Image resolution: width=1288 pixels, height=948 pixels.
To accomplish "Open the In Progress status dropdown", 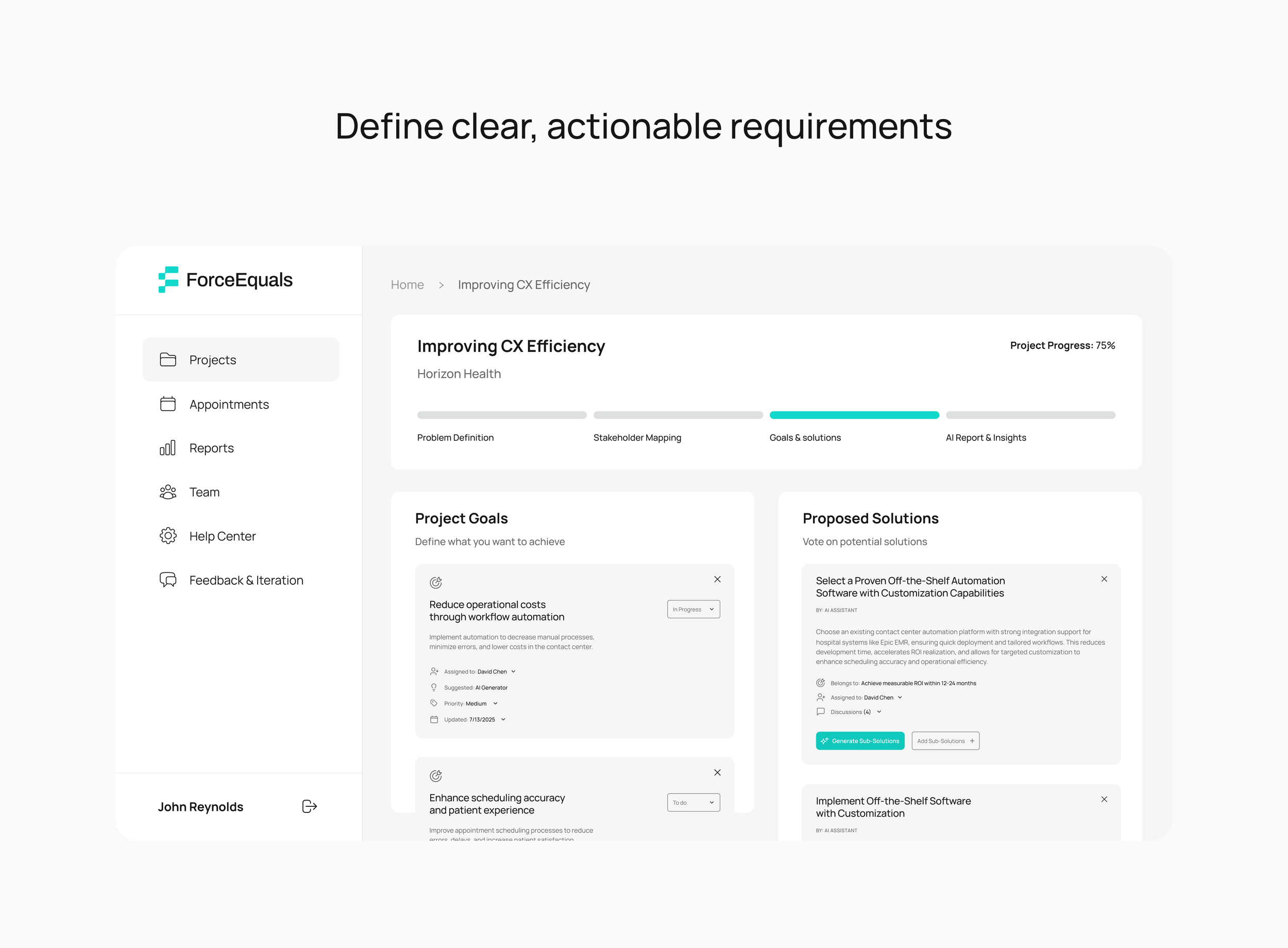I will coord(693,610).
